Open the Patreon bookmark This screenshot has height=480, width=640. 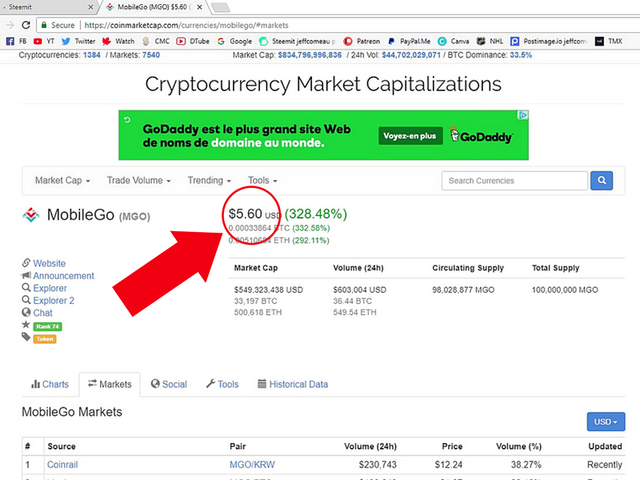coord(362,41)
